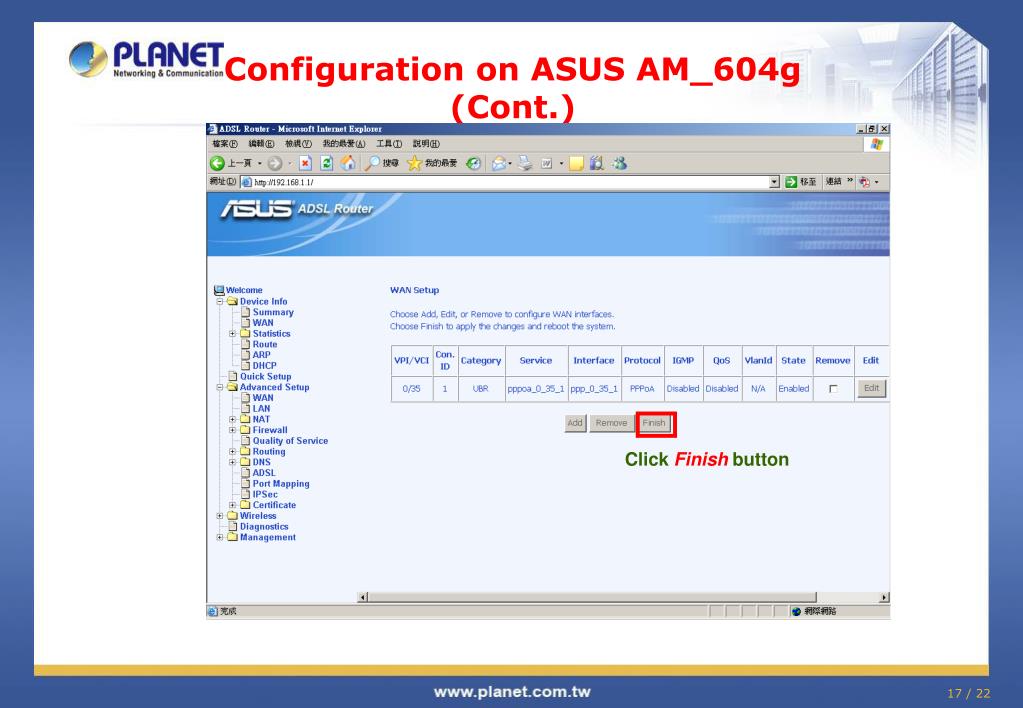Click the Enabled state cell
Image resolution: width=1023 pixels, height=708 pixels.
coord(793,389)
